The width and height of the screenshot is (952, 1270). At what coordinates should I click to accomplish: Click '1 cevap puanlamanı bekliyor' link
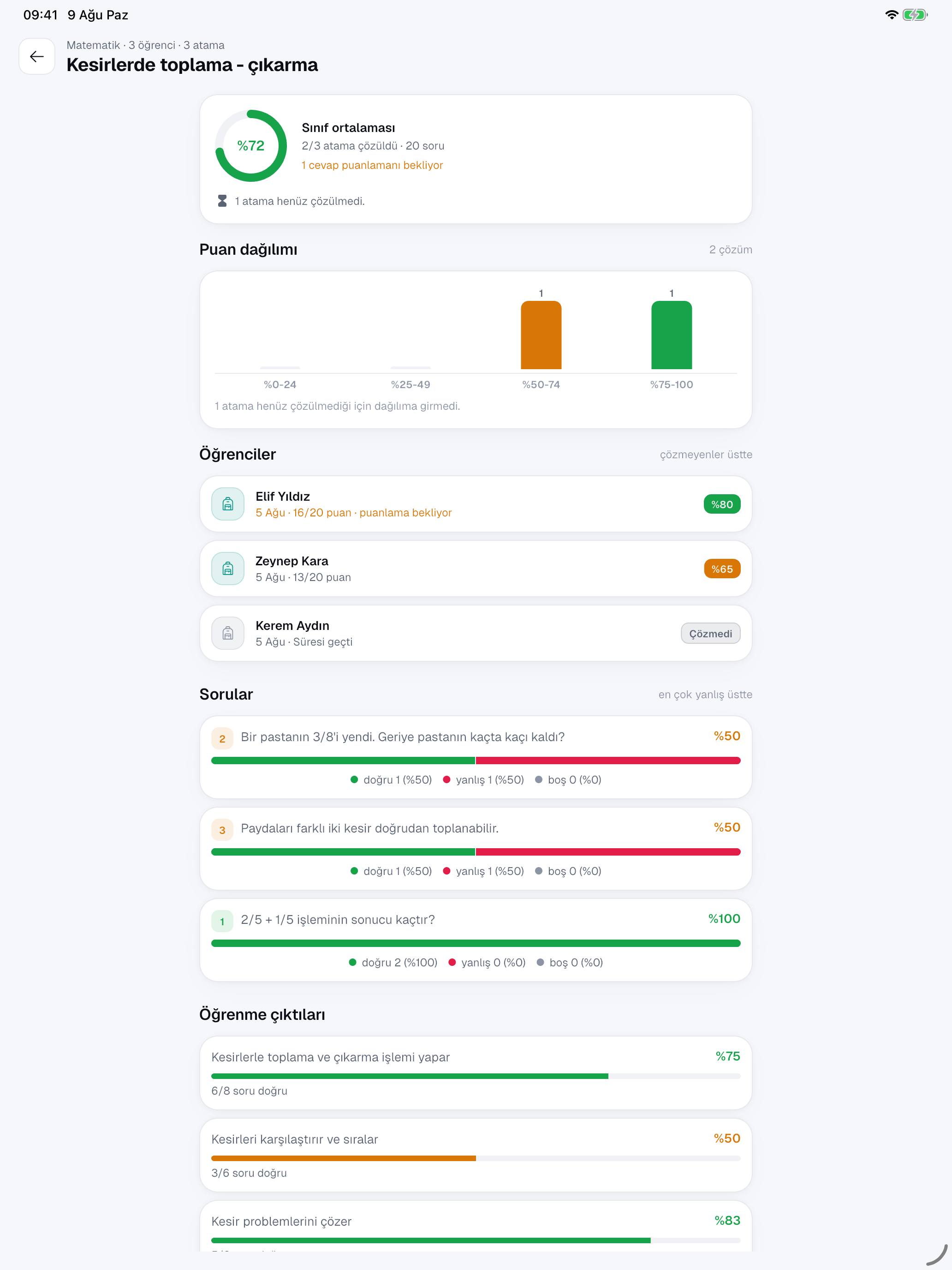click(372, 165)
